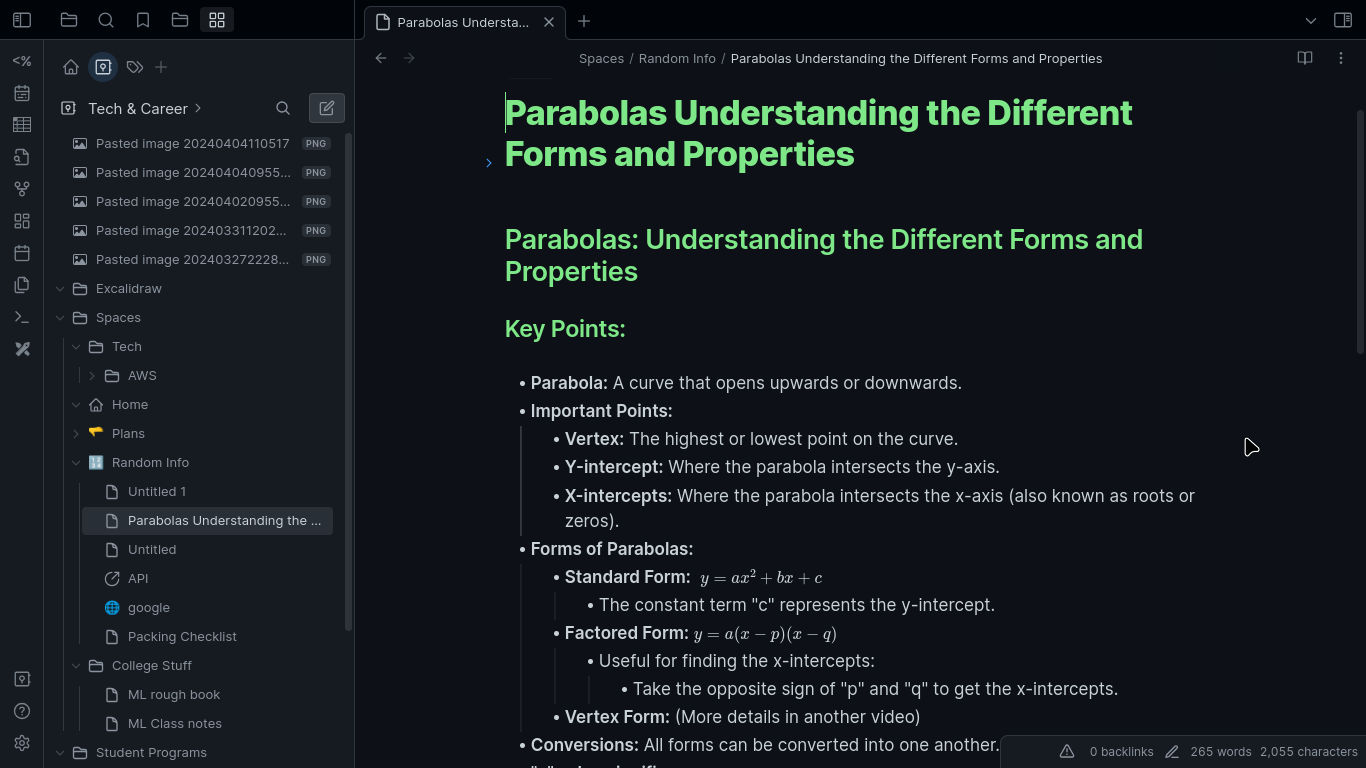The width and height of the screenshot is (1366, 768).
Task: Click the file explorer sidebar scrollbar
Action: [x=348, y=380]
